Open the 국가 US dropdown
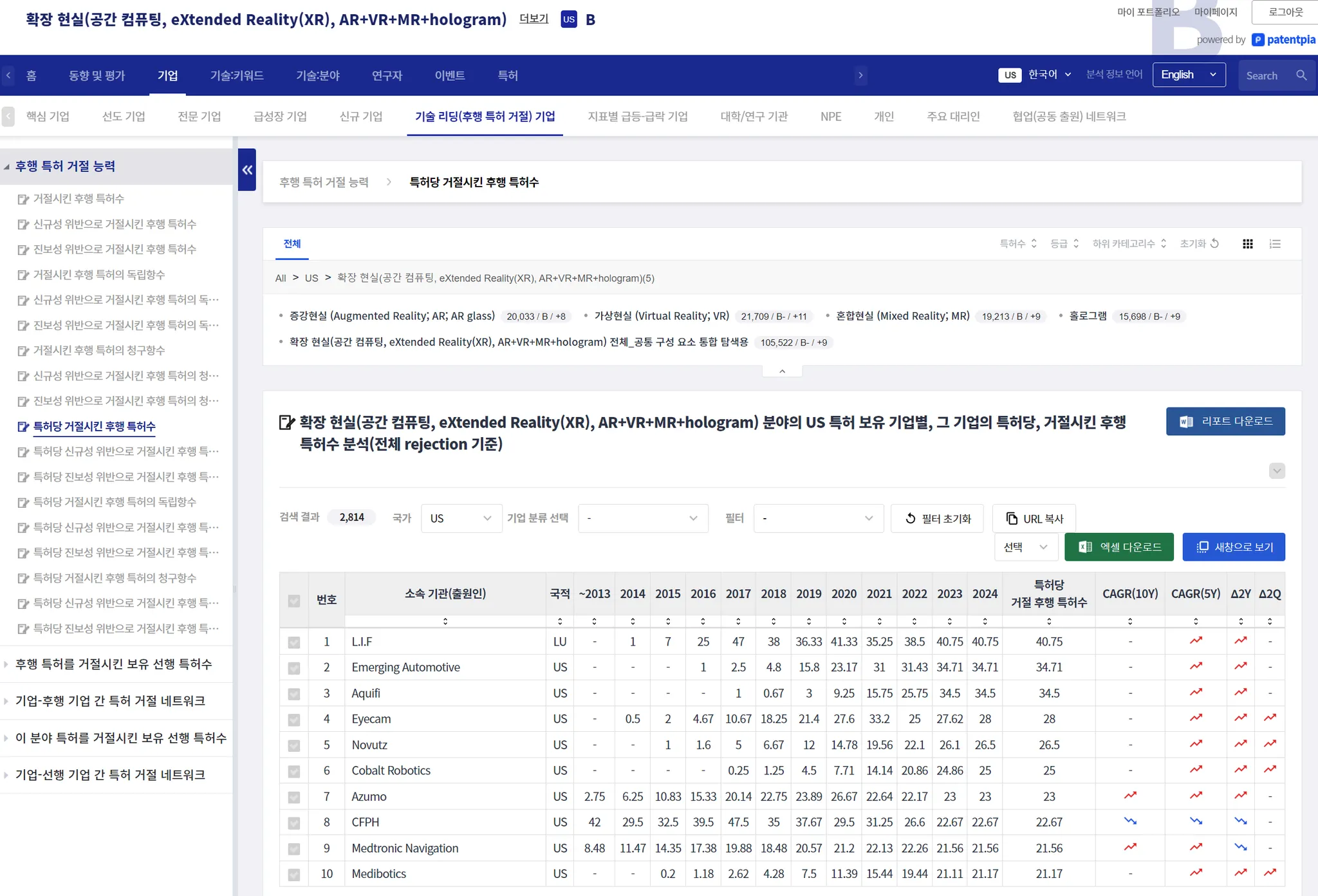Image resolution: width=1318 pixels, height=896 pixels. pyautogui.click(x=461, y=519)
